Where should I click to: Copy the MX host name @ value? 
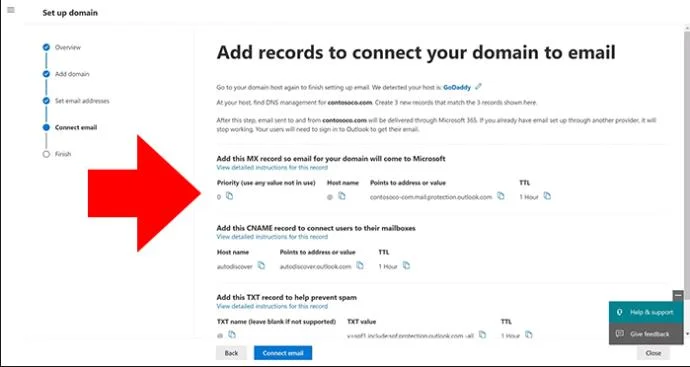pos(342,196)
